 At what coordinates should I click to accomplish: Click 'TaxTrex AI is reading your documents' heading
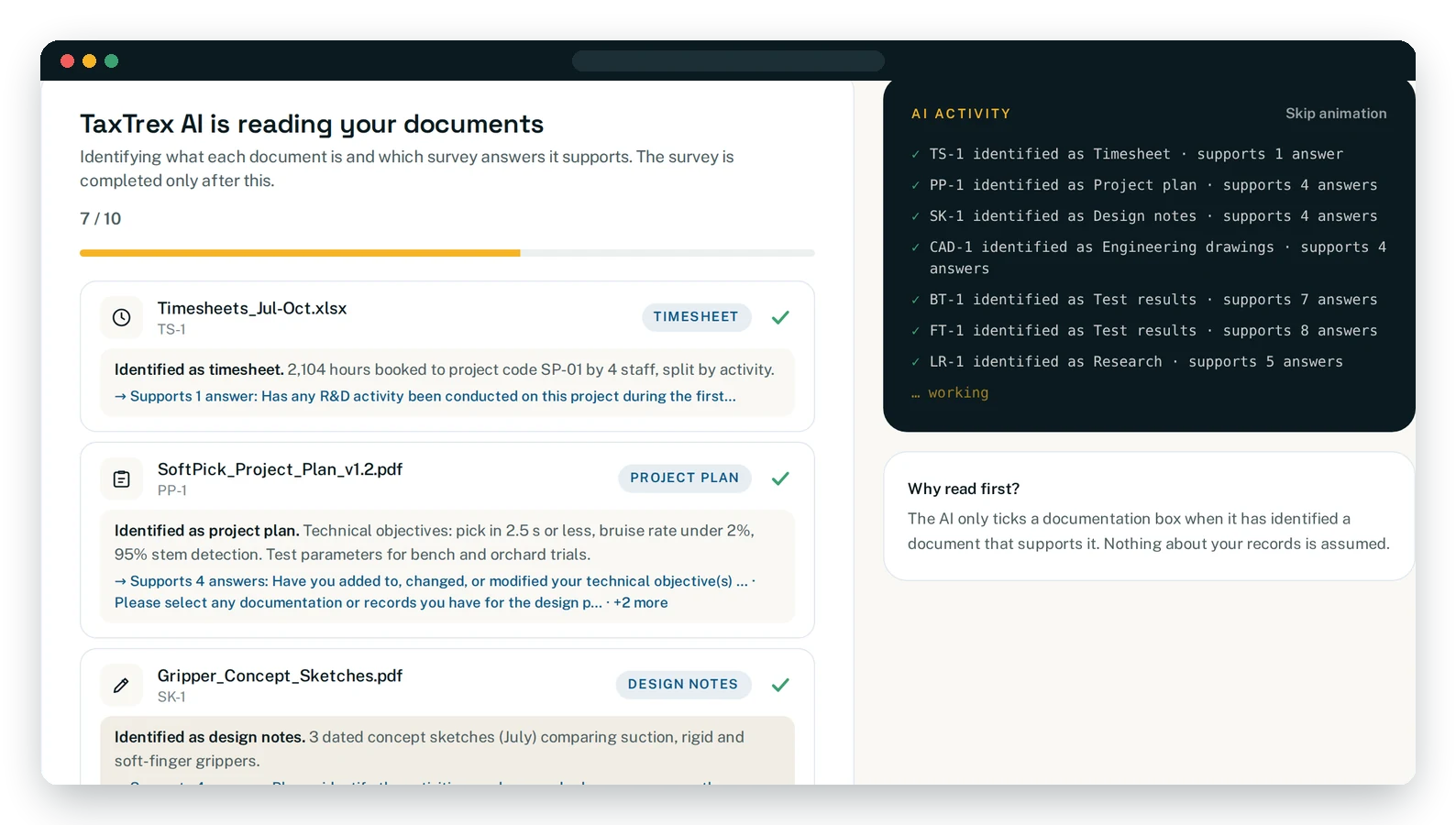312,124
